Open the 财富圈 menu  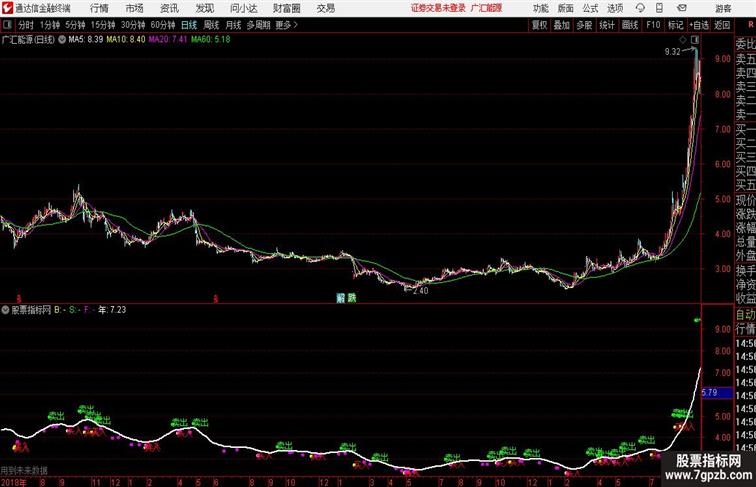(286, 8)
